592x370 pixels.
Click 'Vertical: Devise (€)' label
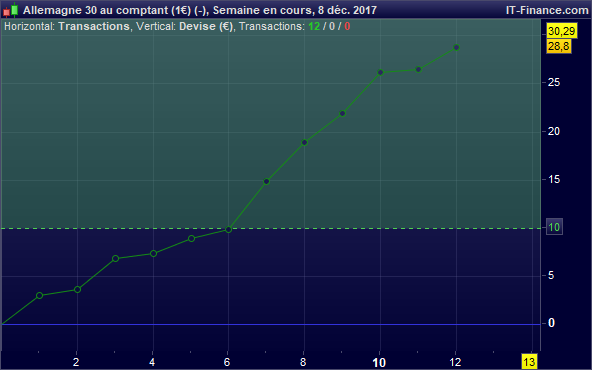pyautogui.click(x=185, y=26)
